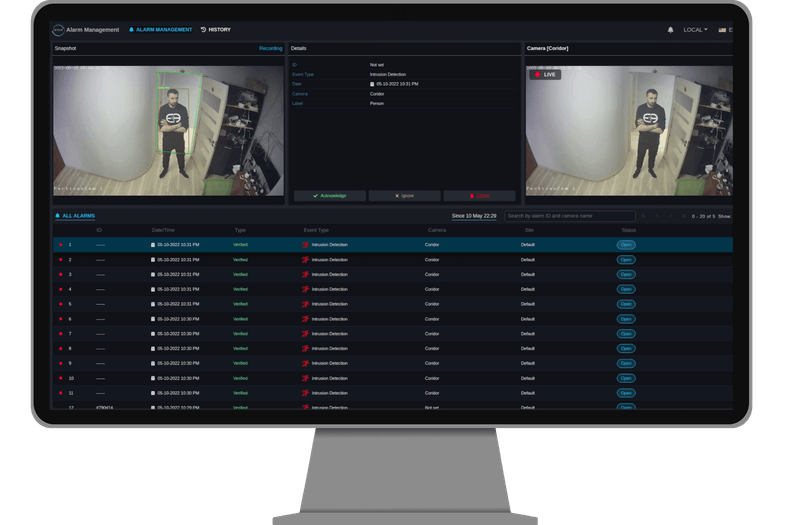812x525 pixels.
Task: Sort by the Camera column header
Action: pos(437,230)
